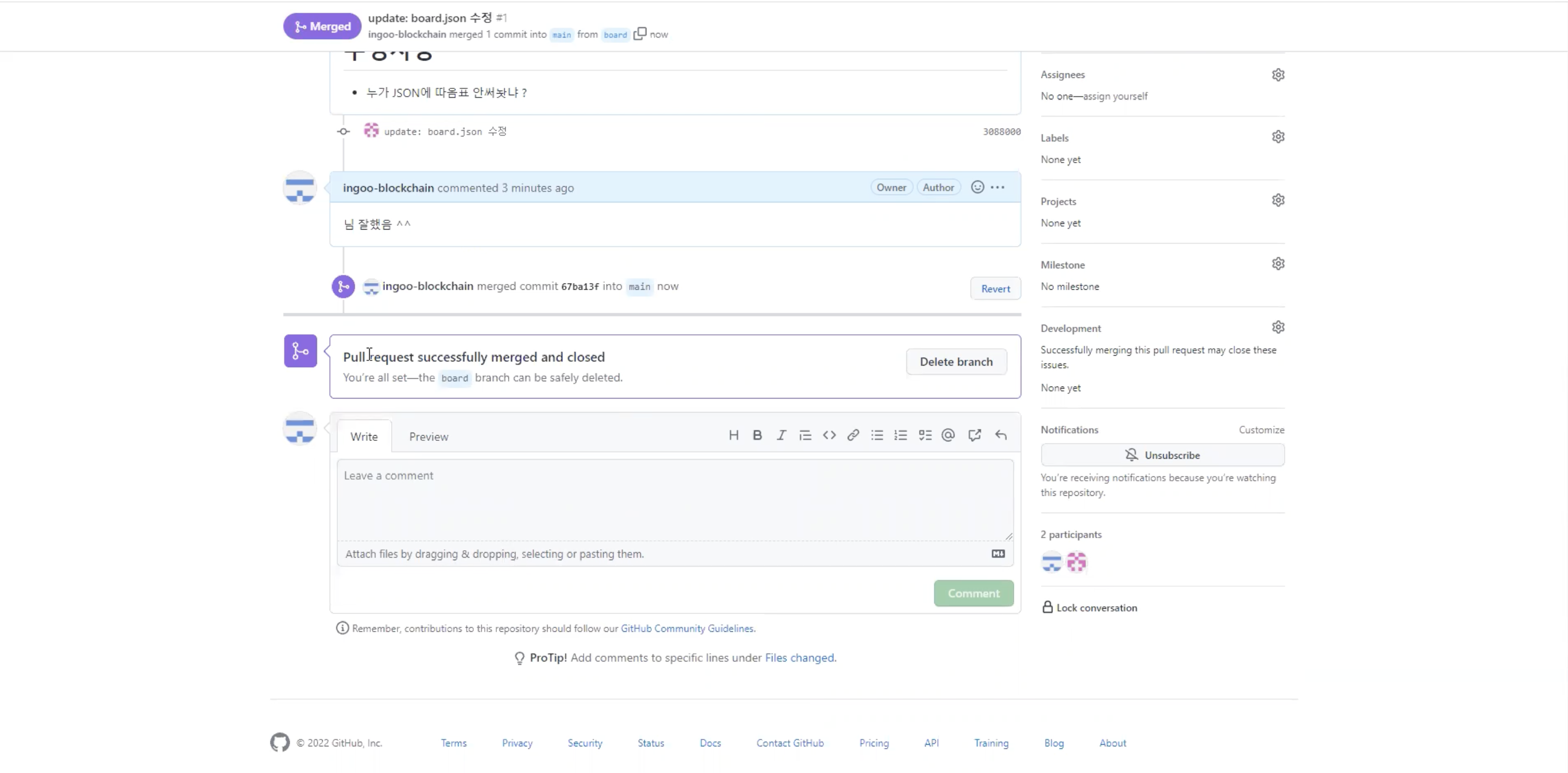Toggle bold text formatting
Image resolution: width=1568 pixels, height=773 pixels.
757,435
